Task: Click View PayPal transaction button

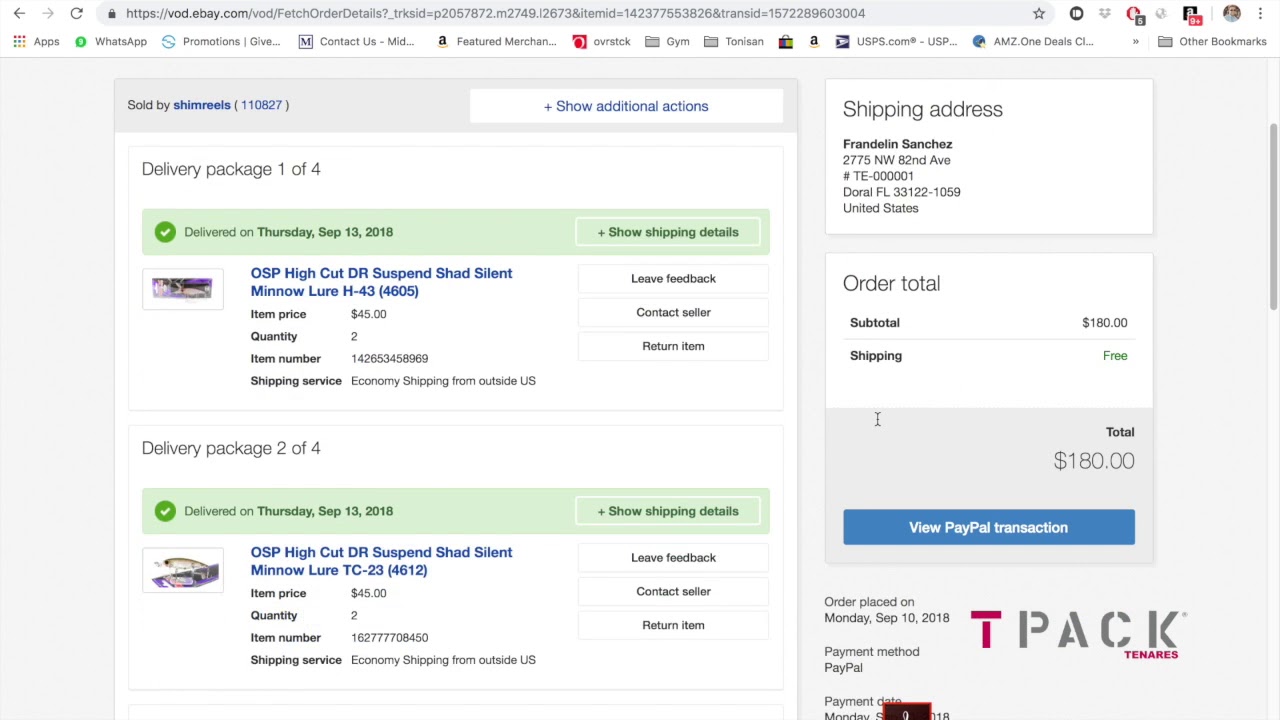Action: click(x=988, y=527)
